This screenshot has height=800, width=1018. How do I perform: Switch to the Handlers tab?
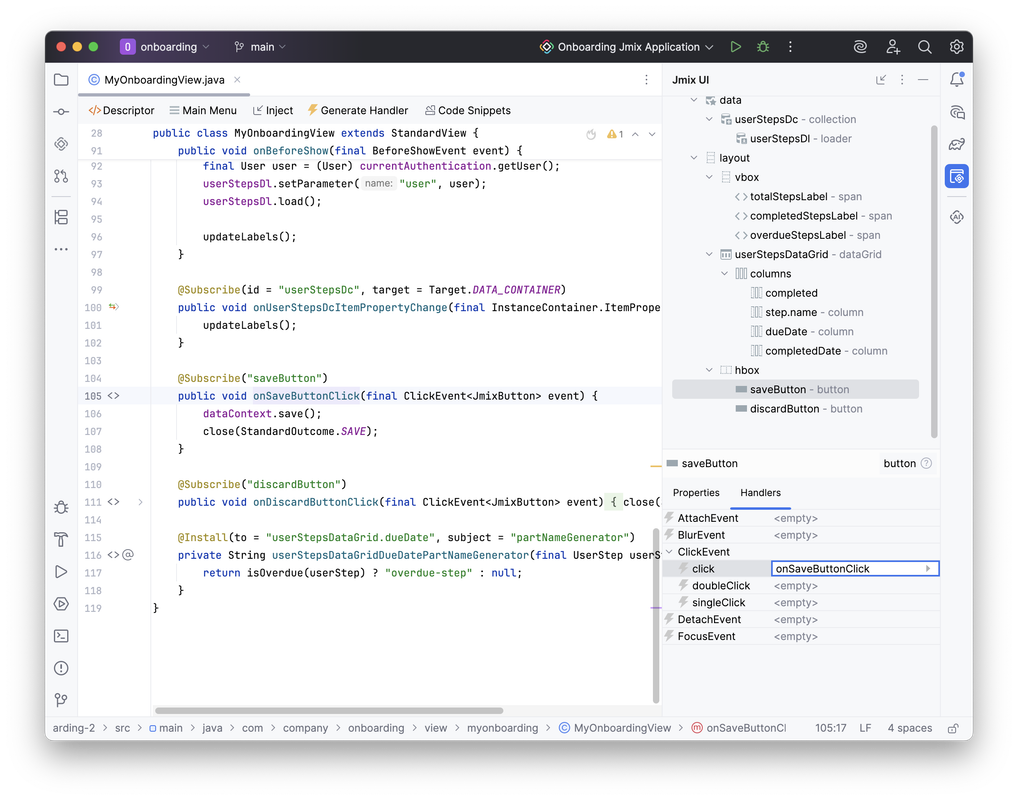[760, 493]
